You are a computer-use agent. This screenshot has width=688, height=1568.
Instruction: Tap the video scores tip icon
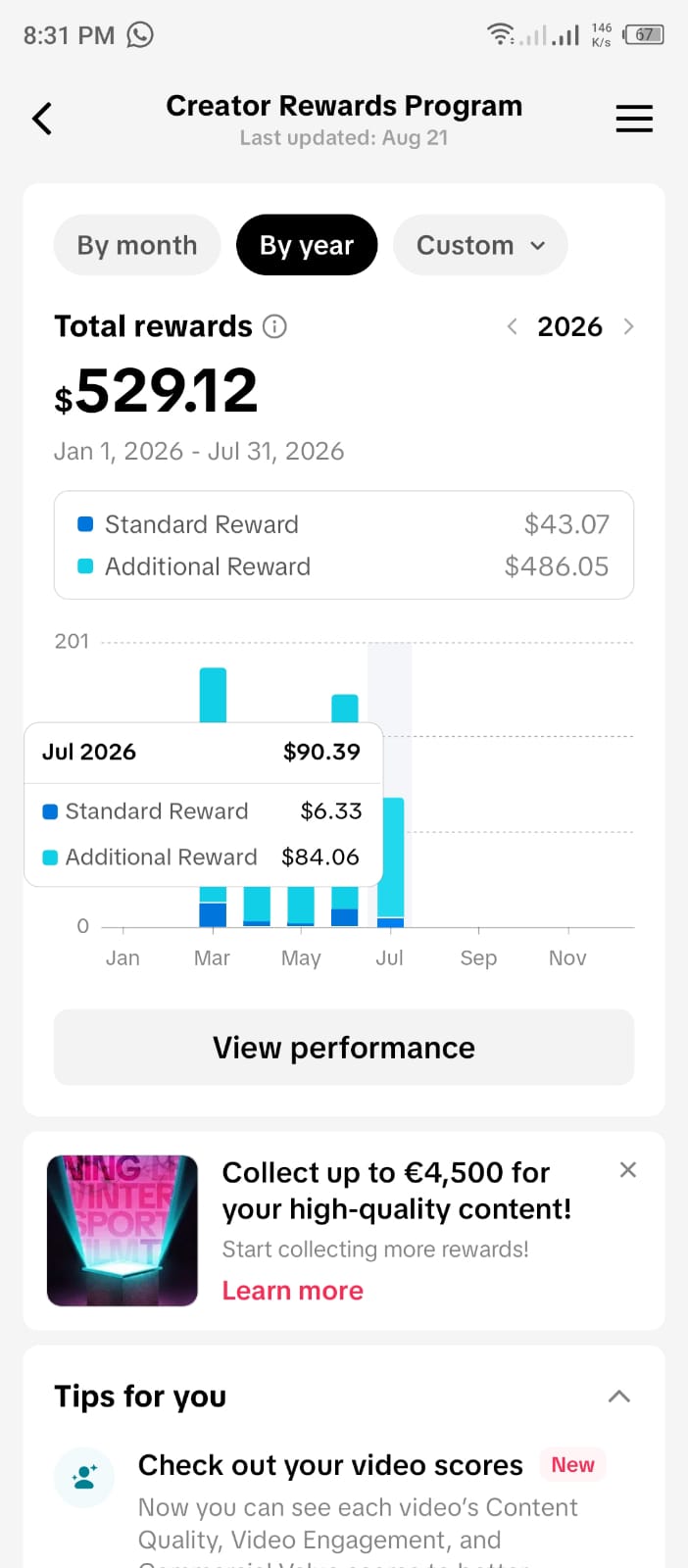pyautogui.click(x=84, y=1477)
